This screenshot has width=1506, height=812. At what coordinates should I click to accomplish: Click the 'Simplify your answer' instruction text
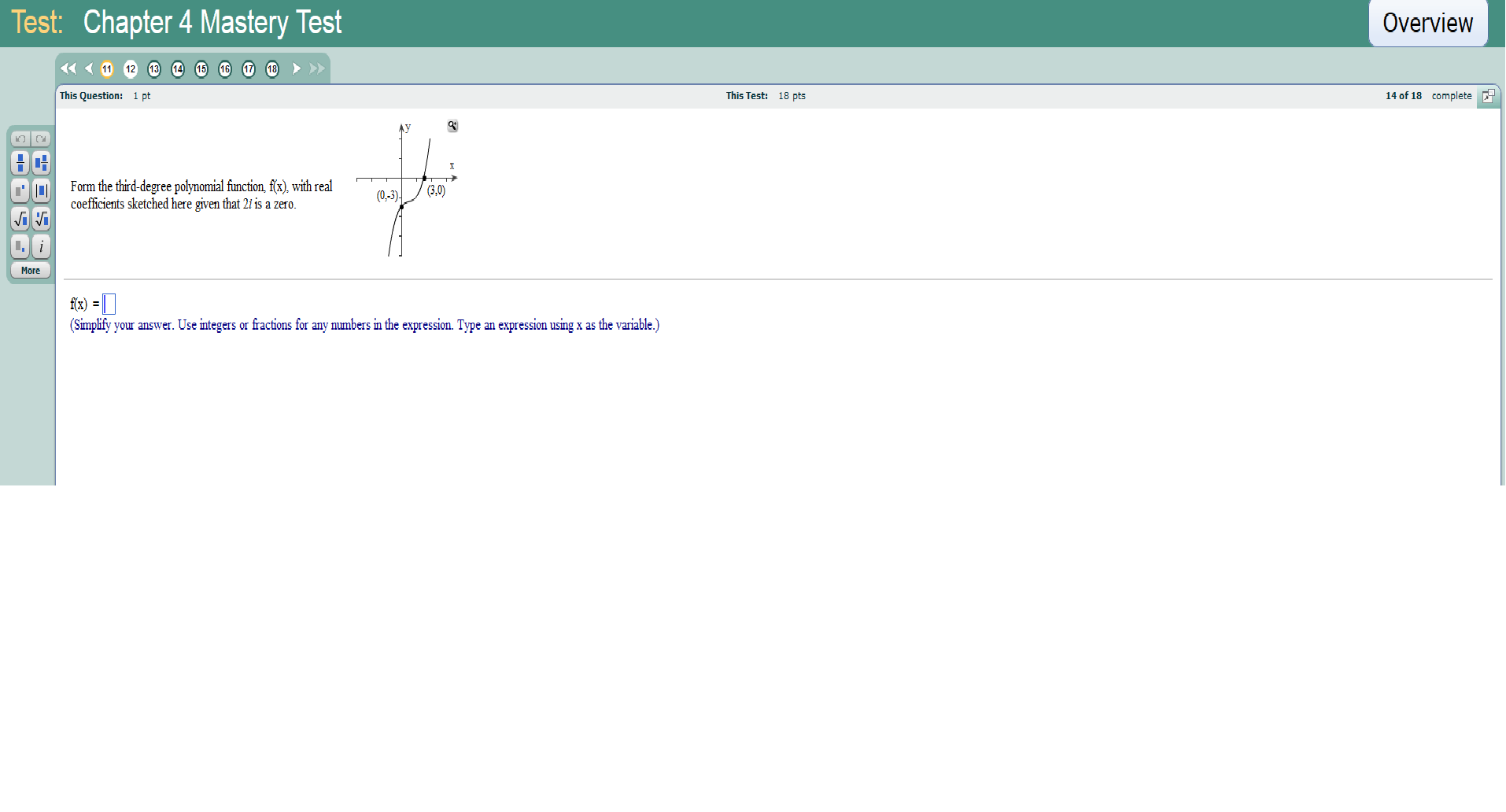(365, 325)
